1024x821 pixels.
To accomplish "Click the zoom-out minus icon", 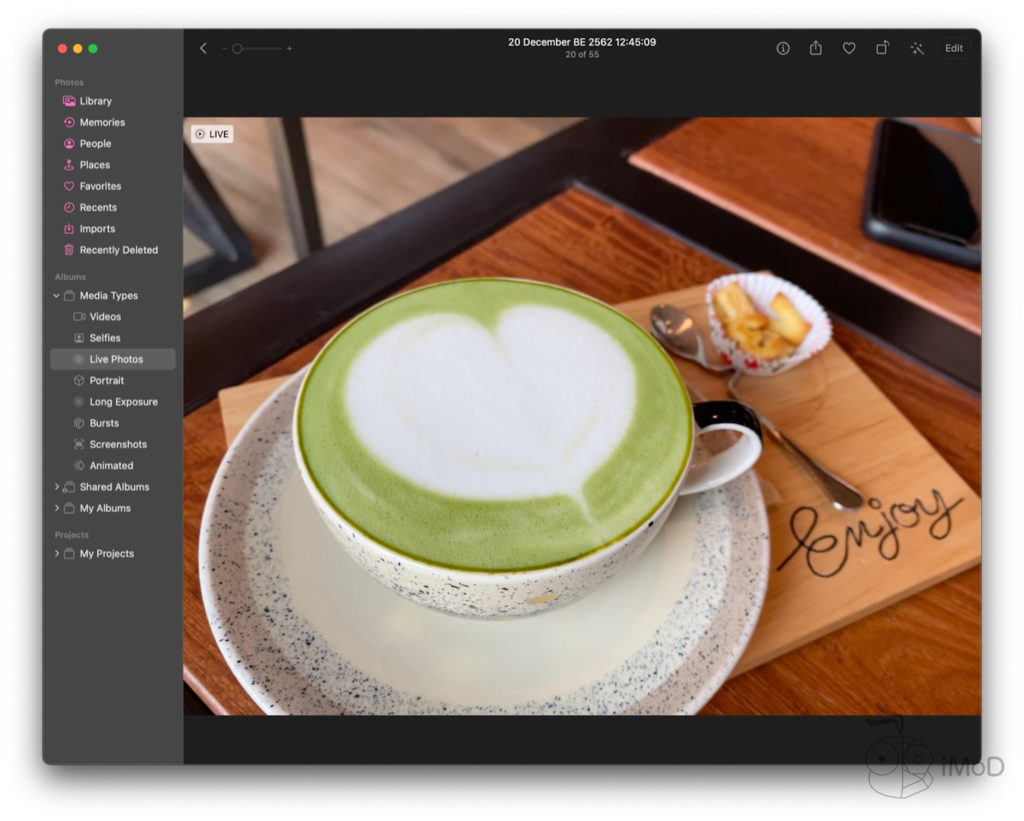I will 225,49.
